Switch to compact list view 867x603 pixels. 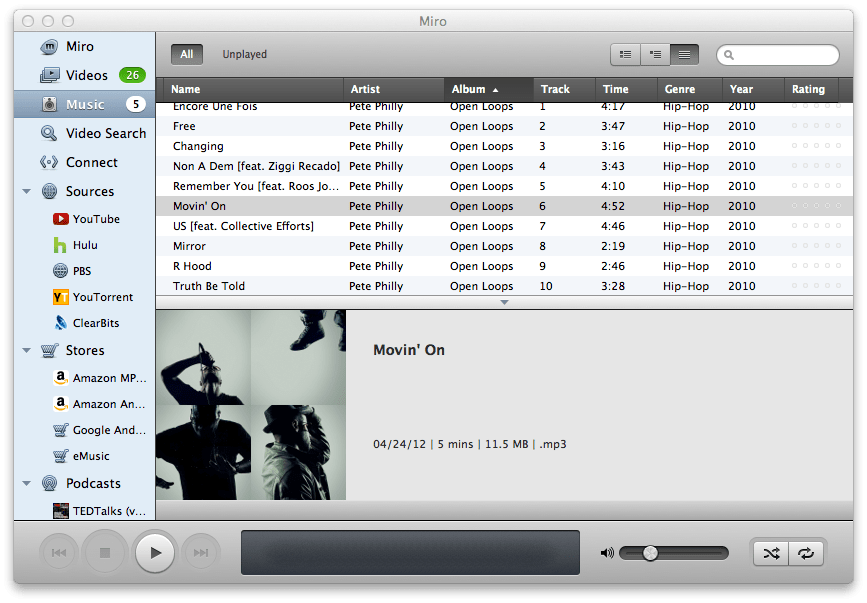(685, 55)
